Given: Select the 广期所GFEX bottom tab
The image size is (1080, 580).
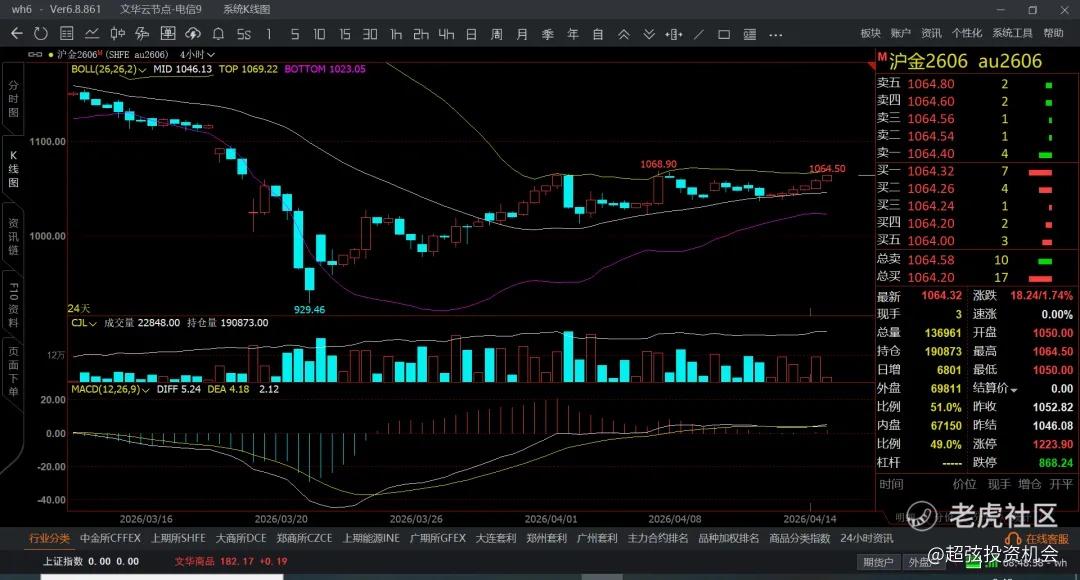Looking at the screenshot, I should point(437,539).
